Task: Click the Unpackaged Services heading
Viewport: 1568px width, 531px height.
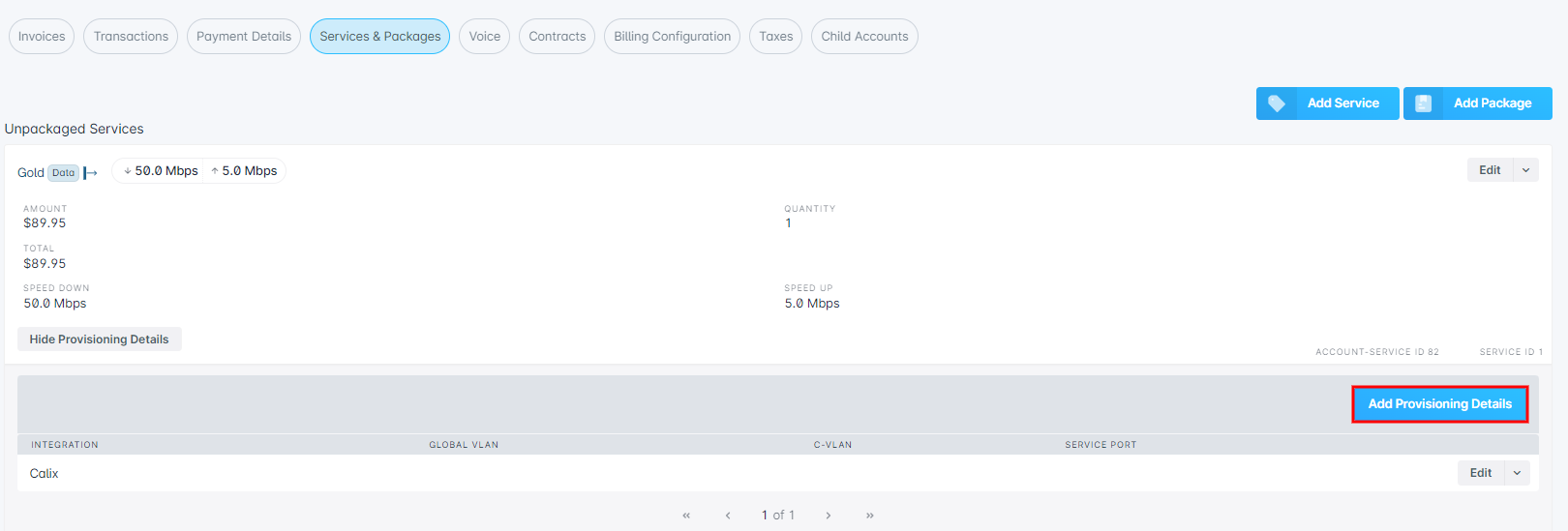Action: (x=75, y=129)
